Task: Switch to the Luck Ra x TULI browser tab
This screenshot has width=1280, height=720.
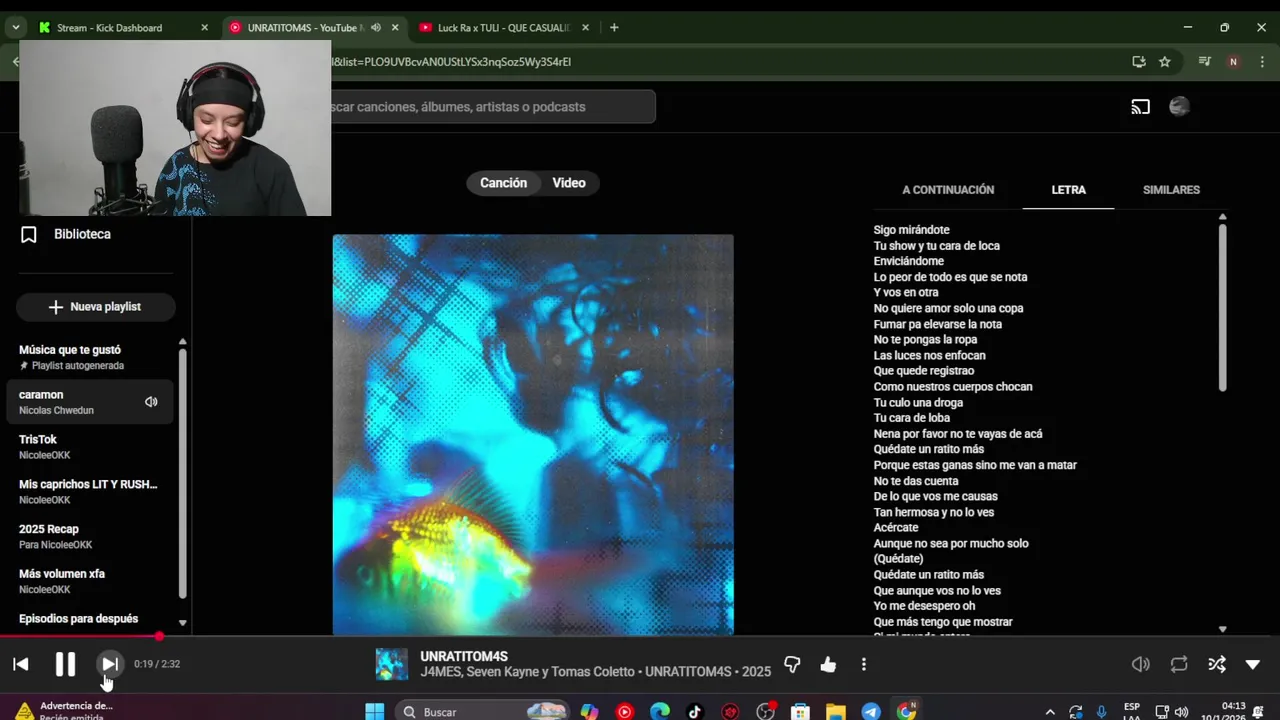Action: 504,28
